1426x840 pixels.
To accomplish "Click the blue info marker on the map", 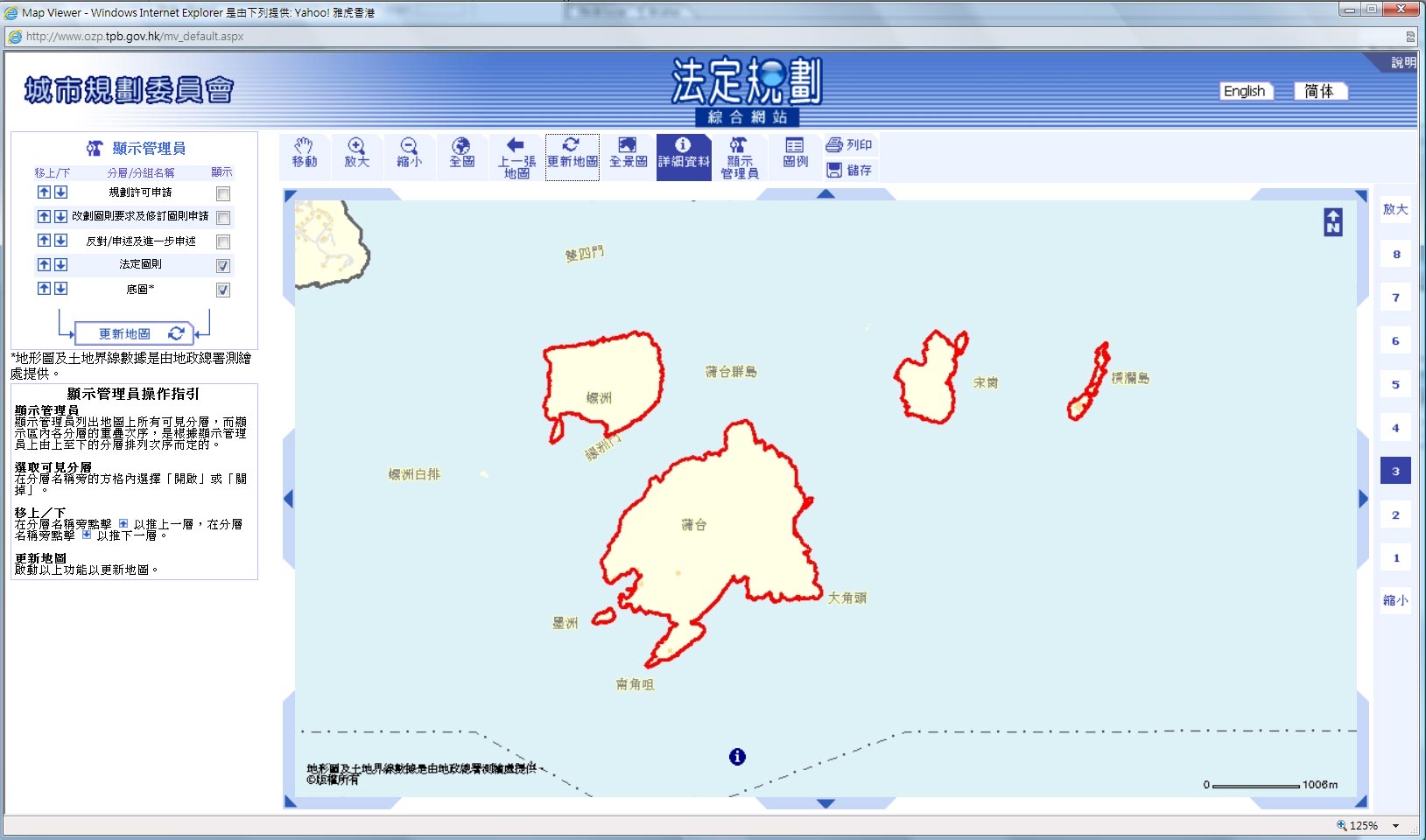I will [736, 756].
